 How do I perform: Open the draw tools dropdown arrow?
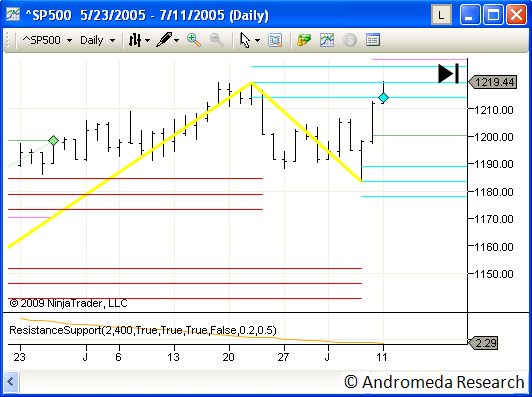[x=176, y=41]
